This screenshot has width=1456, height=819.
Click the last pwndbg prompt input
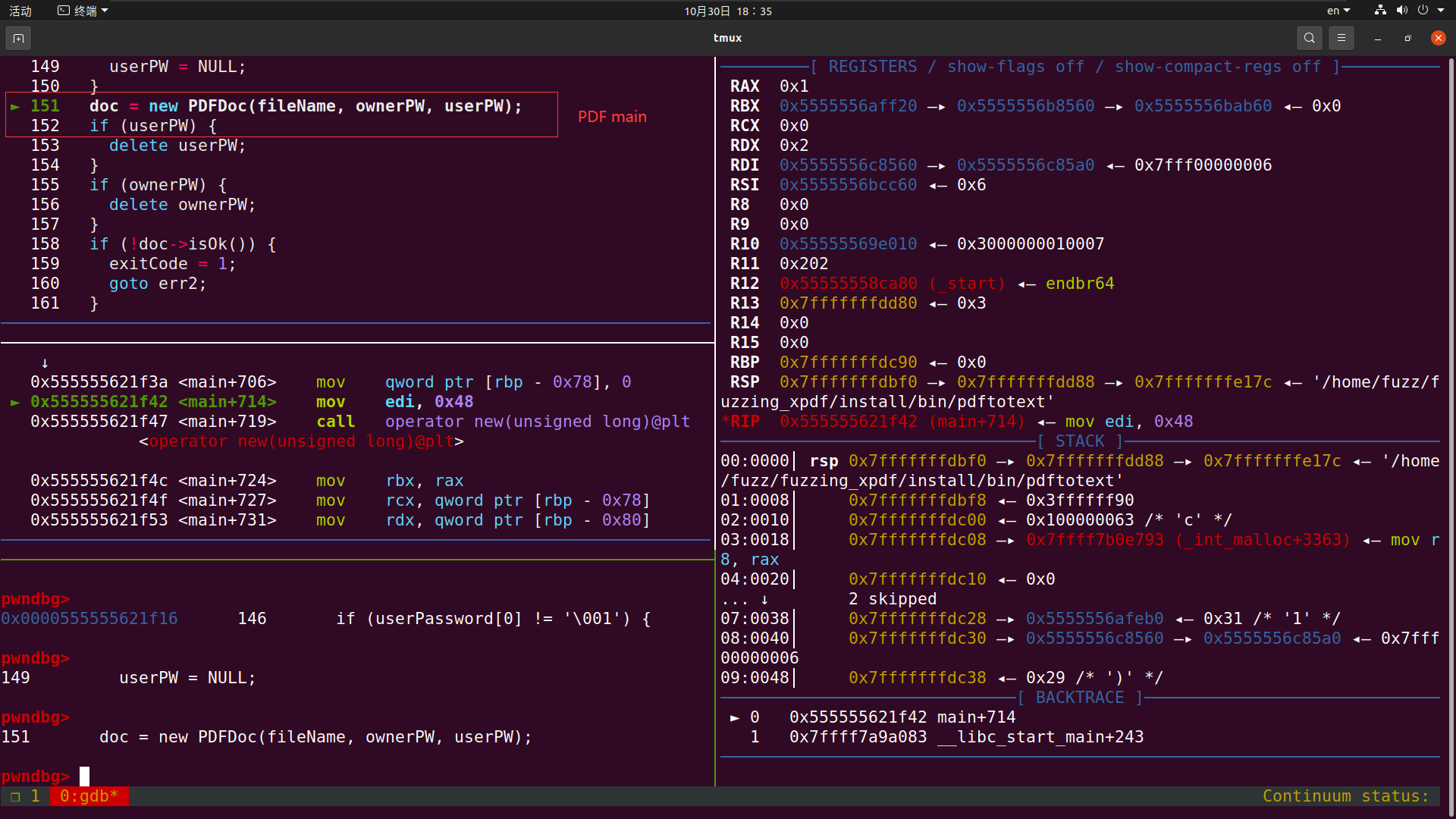pos(84,777)
